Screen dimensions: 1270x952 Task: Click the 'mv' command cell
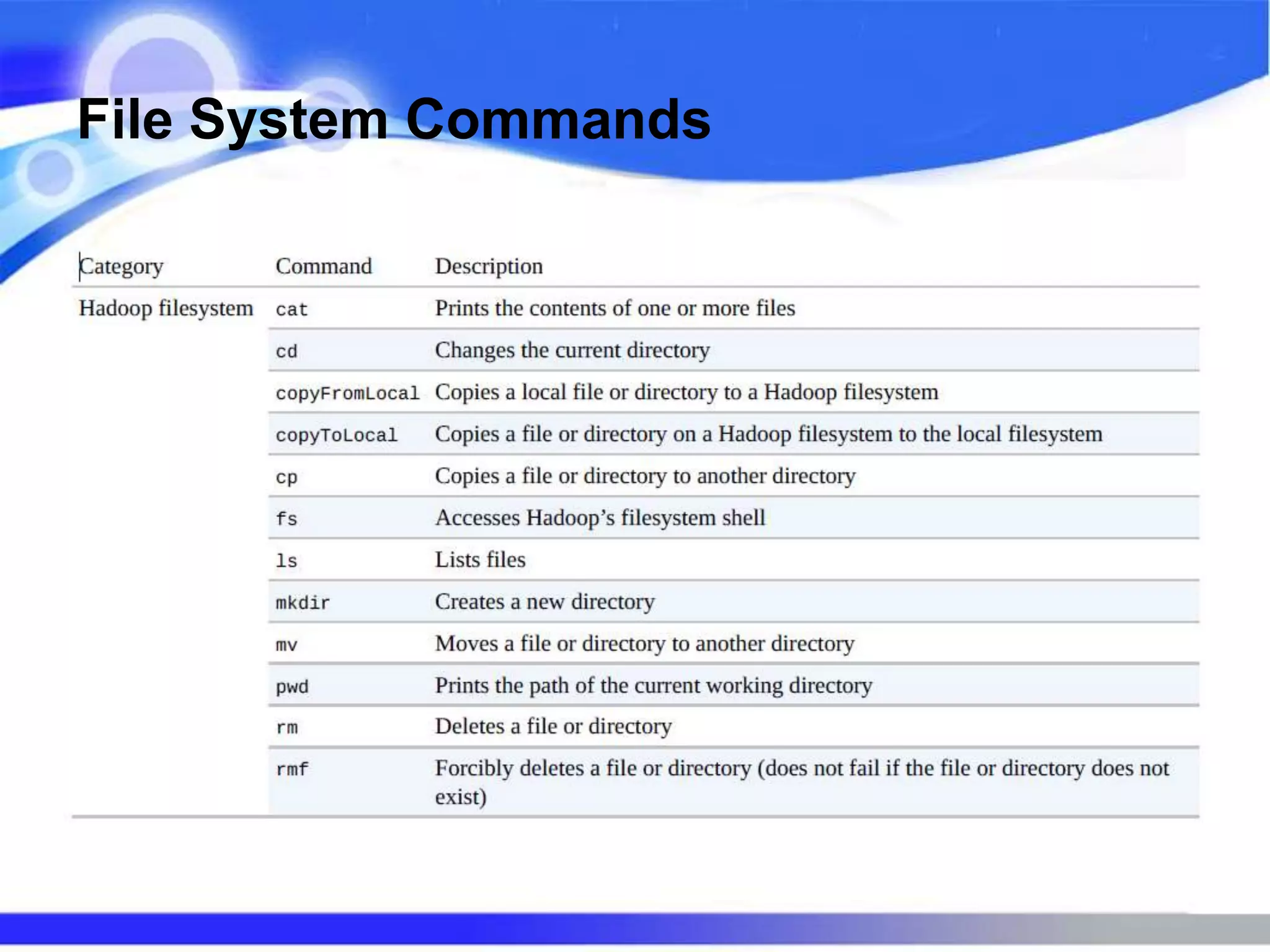point(286,646)
